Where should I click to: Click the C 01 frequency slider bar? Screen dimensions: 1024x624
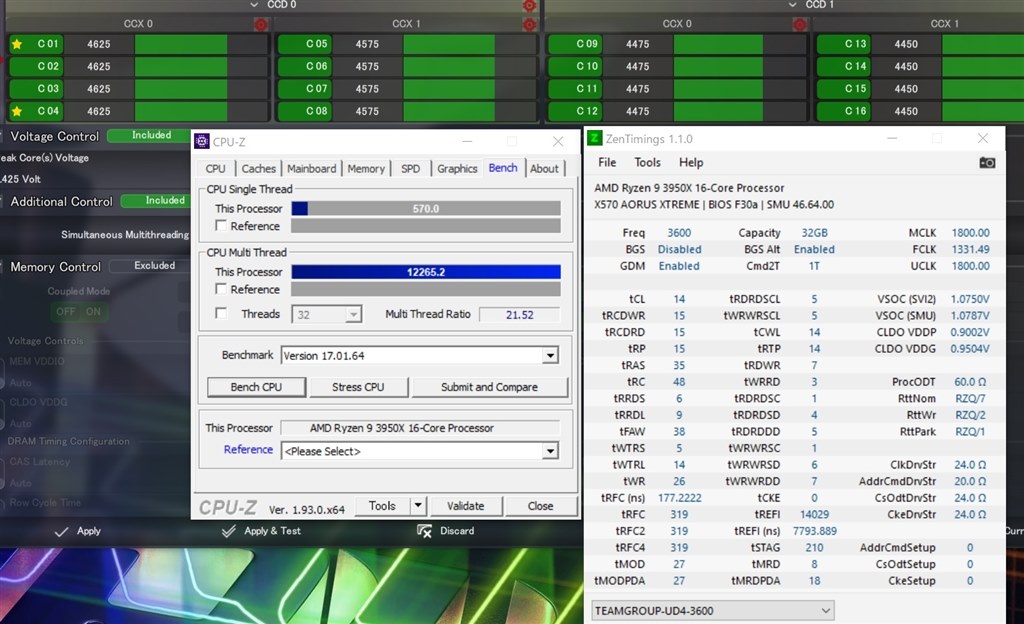pyautogui.click(x=201, y=44)
